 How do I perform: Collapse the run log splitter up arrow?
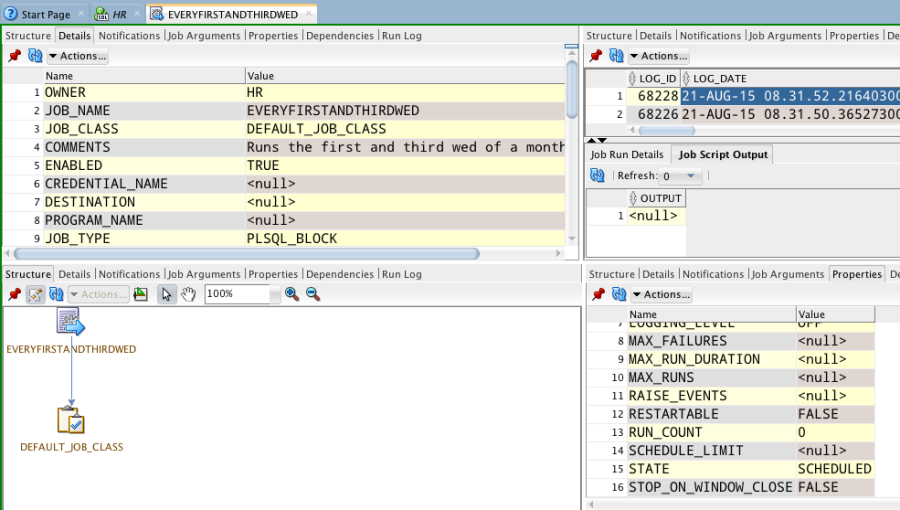(591, 141)
